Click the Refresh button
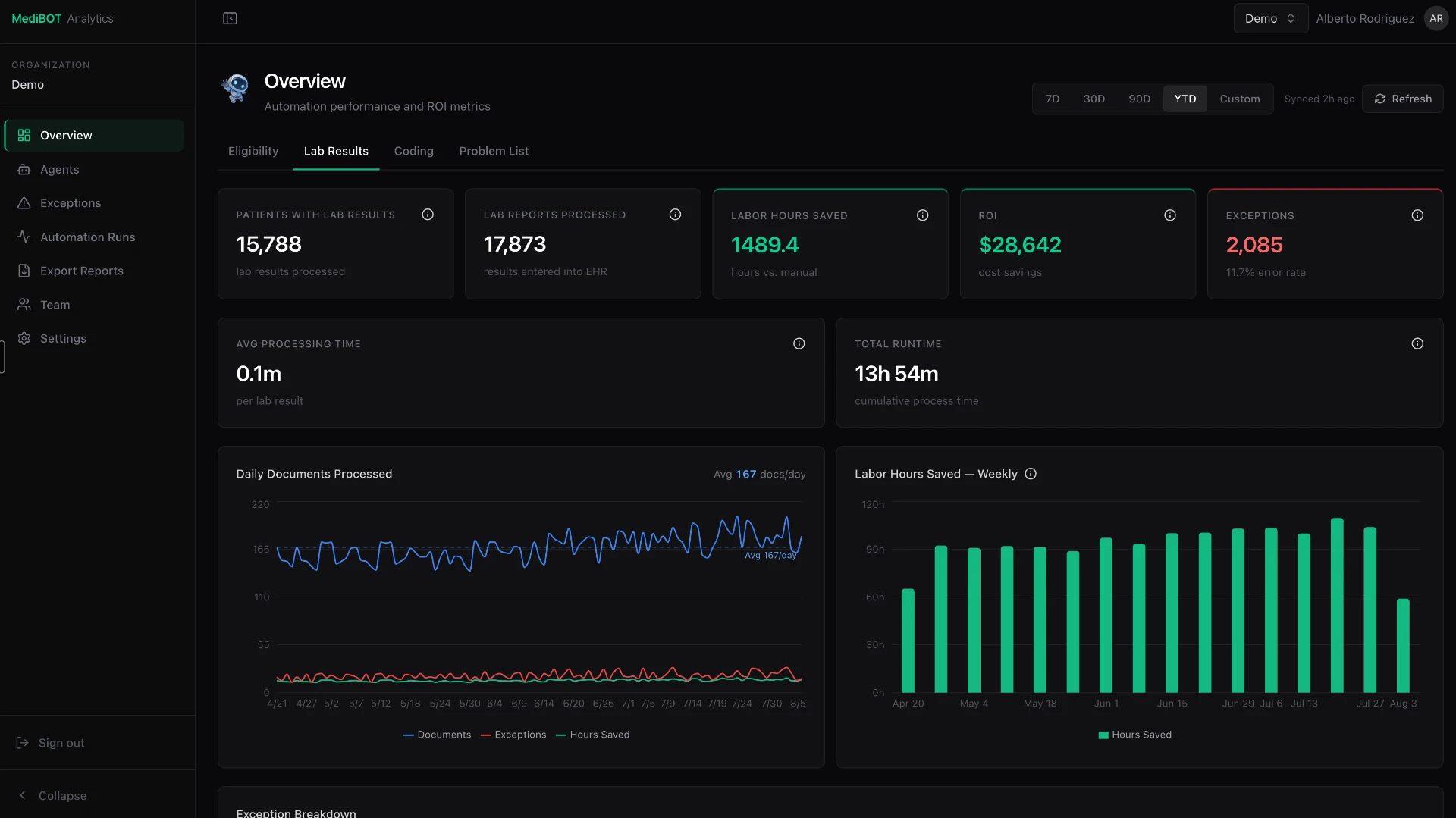The width and height of the screenshot is (1456, 818). coord(1403,99)
